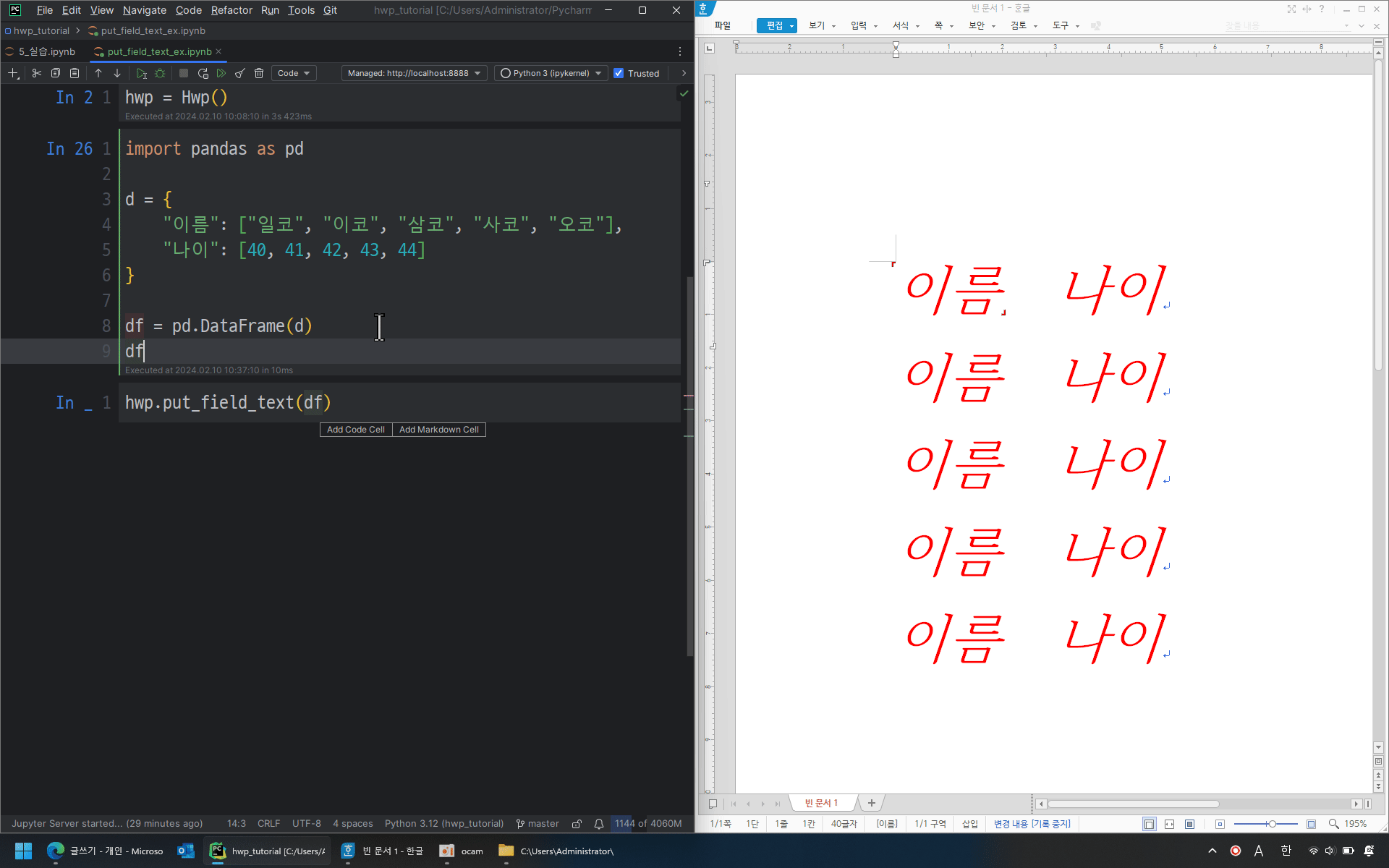Toggle the Trusted checkbox
This screenshot has height=868, width=1389.
coord(619,73)
